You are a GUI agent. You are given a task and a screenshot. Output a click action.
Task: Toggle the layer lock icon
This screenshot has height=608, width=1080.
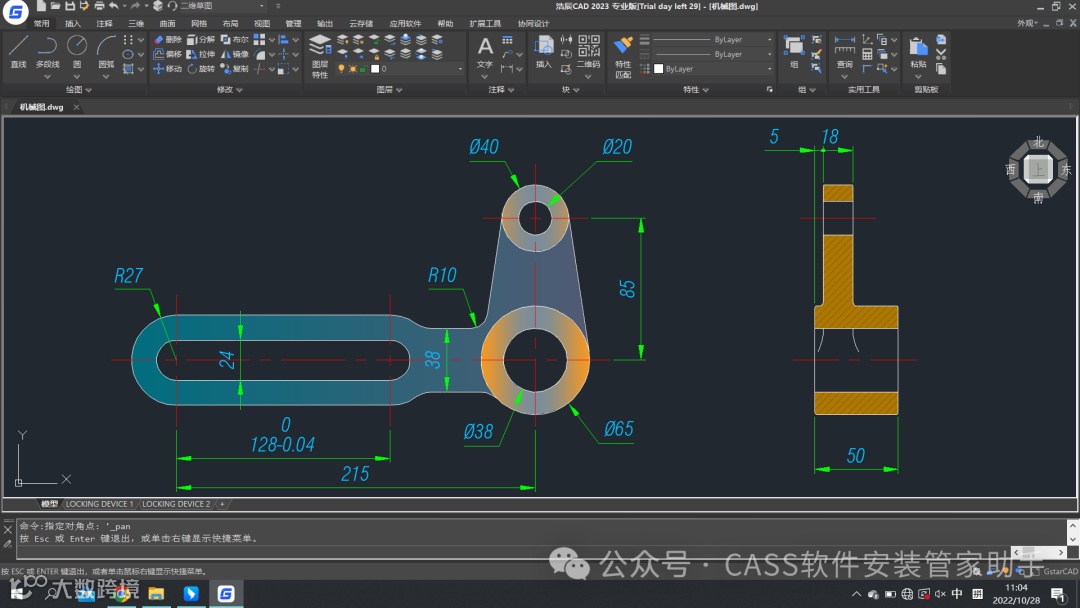[x=362, y=69]
